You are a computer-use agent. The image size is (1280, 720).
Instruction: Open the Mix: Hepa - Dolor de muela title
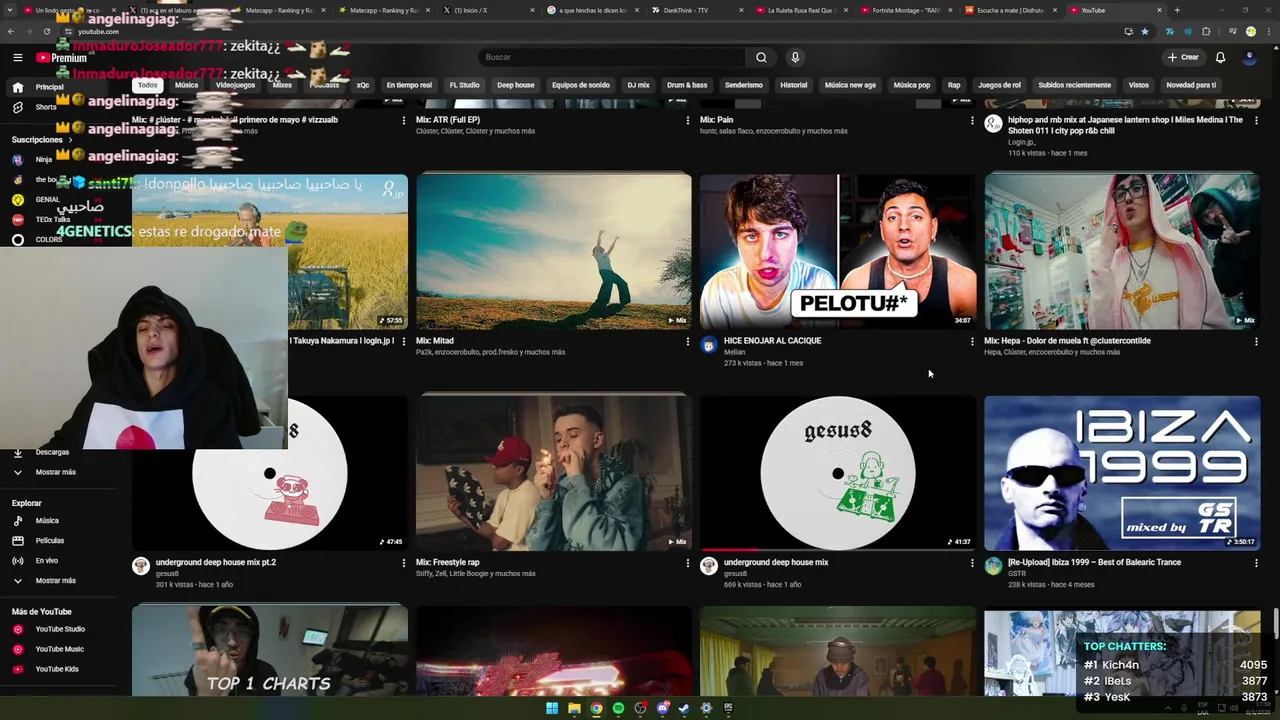pyautogui.click(x=1067, y=341)
